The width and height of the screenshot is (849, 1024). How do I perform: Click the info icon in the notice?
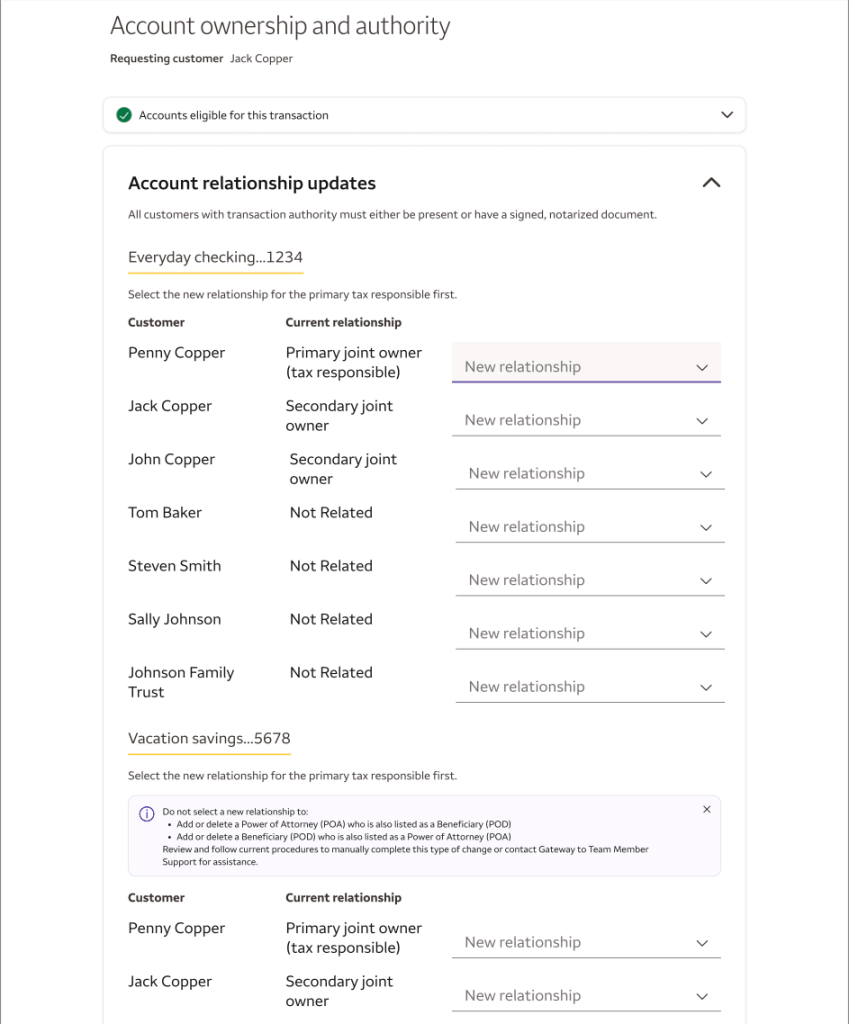pyautogui.click(x=147, y=814)
